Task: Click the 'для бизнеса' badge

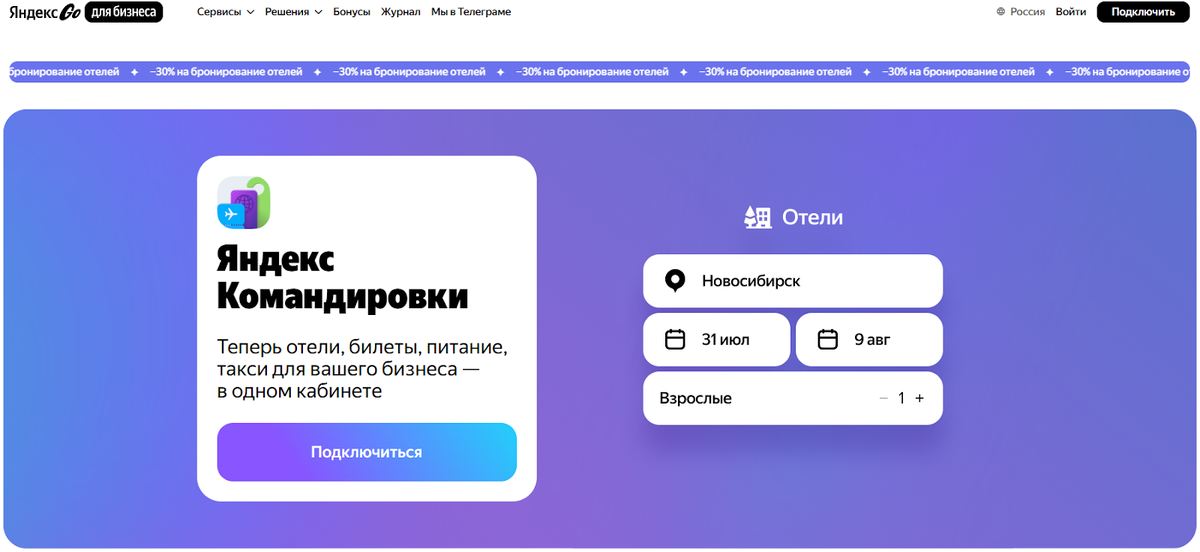Action: (x=124, y=12)
